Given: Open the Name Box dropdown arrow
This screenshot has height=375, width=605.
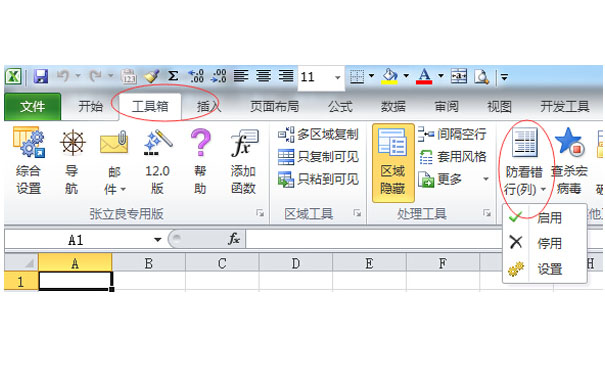Looking at the screenshot, I should pyautogui.click(x=157, y=240).
